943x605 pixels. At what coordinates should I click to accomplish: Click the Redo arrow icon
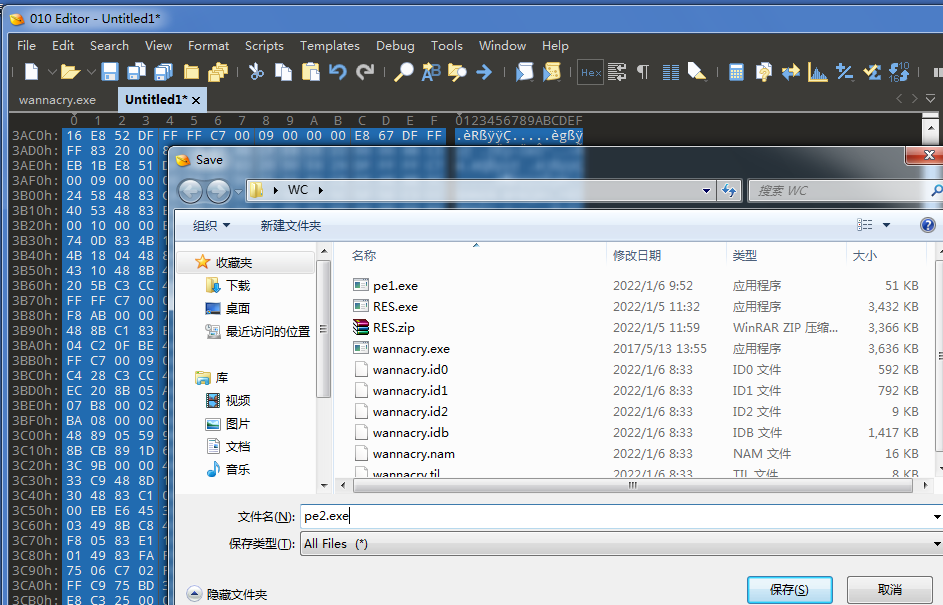[x=364, y=72]
